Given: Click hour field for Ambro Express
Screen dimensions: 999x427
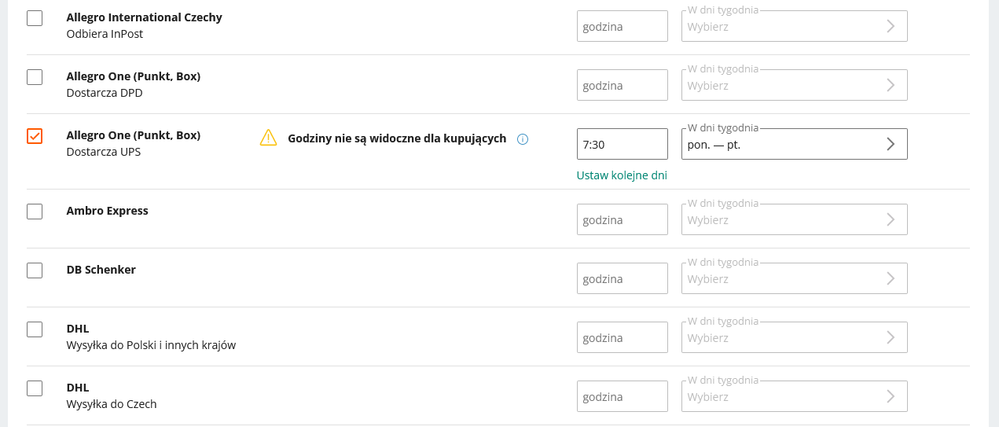Looking at the screenshot, I should 622,219.
